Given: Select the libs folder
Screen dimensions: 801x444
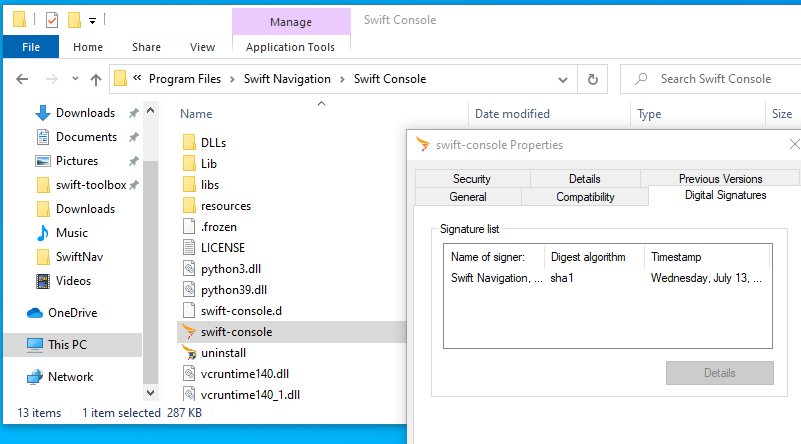Looking at the screenshot, I should pyautogui.click(x=209, y=185).
